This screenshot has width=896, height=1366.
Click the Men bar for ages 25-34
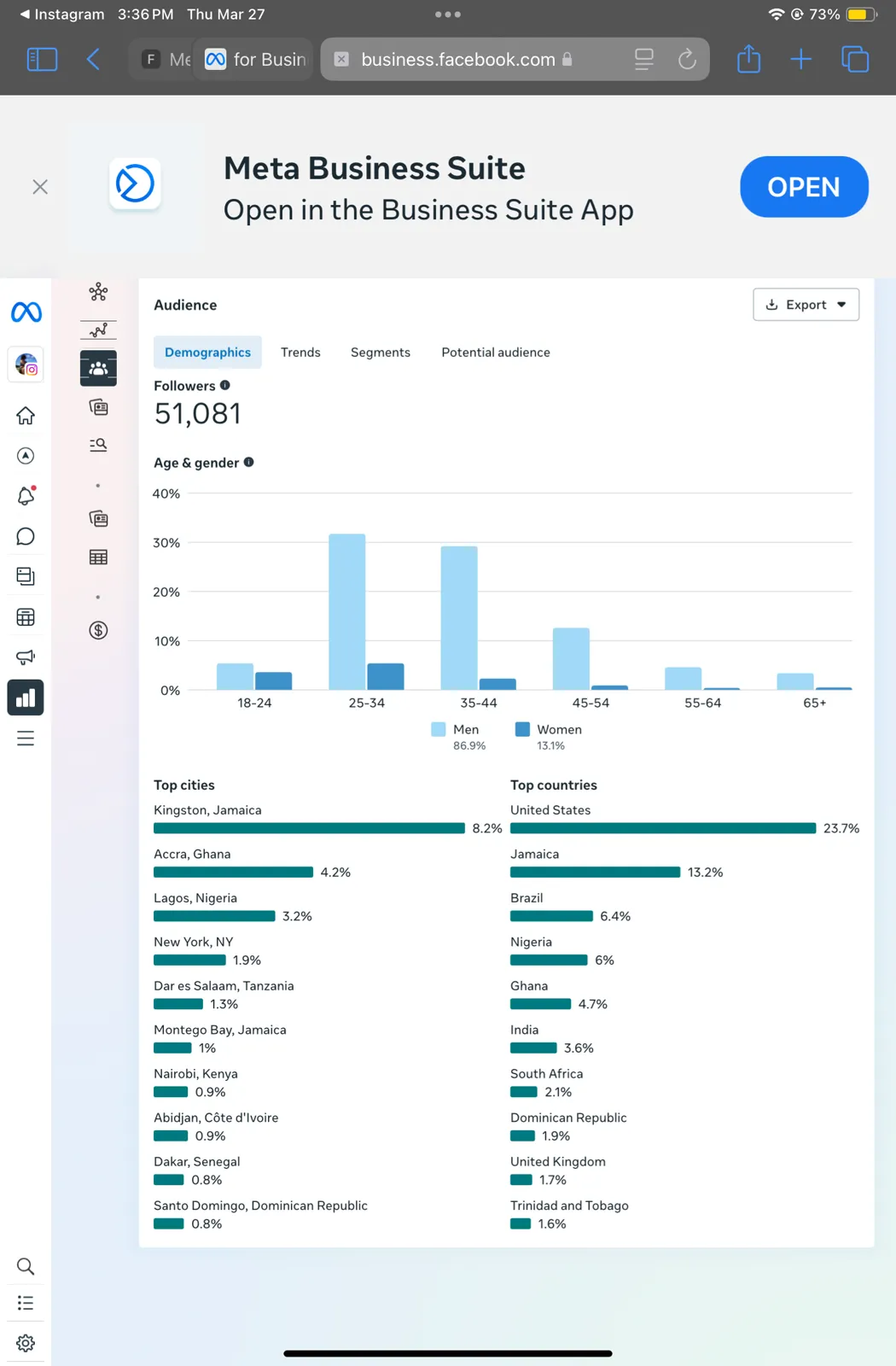347,611
